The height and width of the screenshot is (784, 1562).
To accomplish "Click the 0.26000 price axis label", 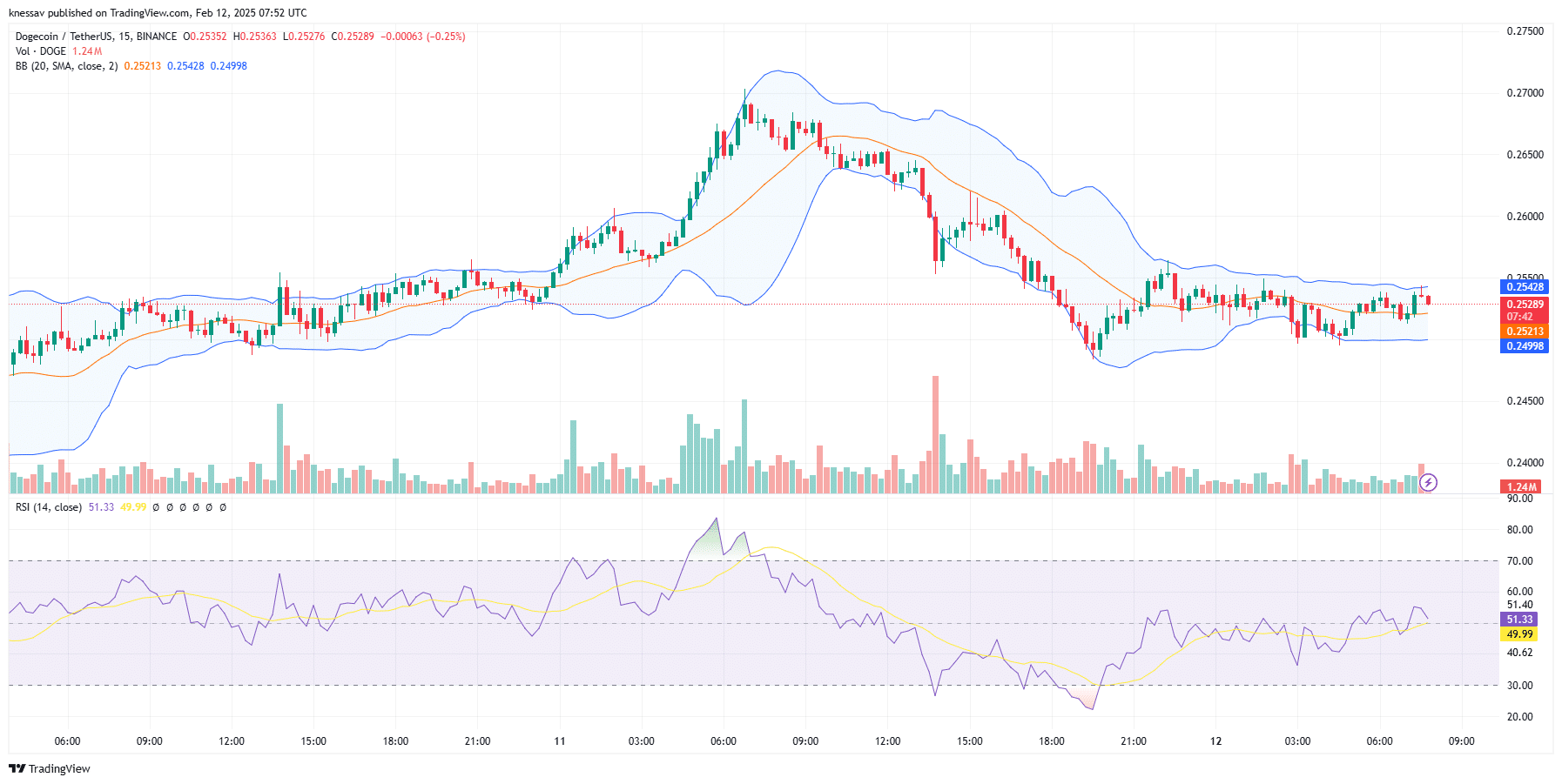I will [x=1525, y=217].
